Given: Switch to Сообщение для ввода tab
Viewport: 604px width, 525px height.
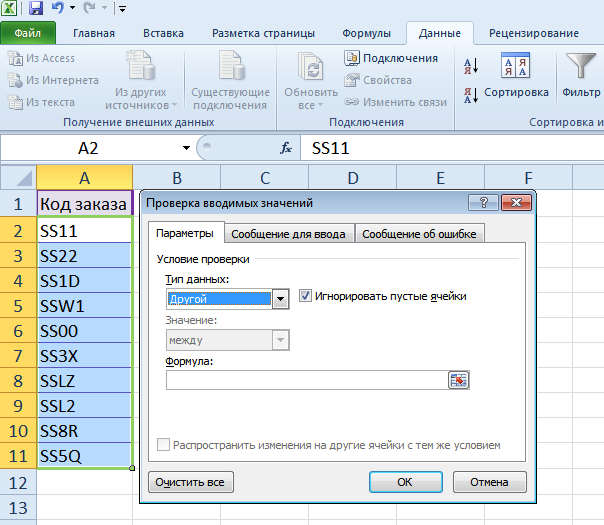Looking at the screenshot, I should 289,234.
